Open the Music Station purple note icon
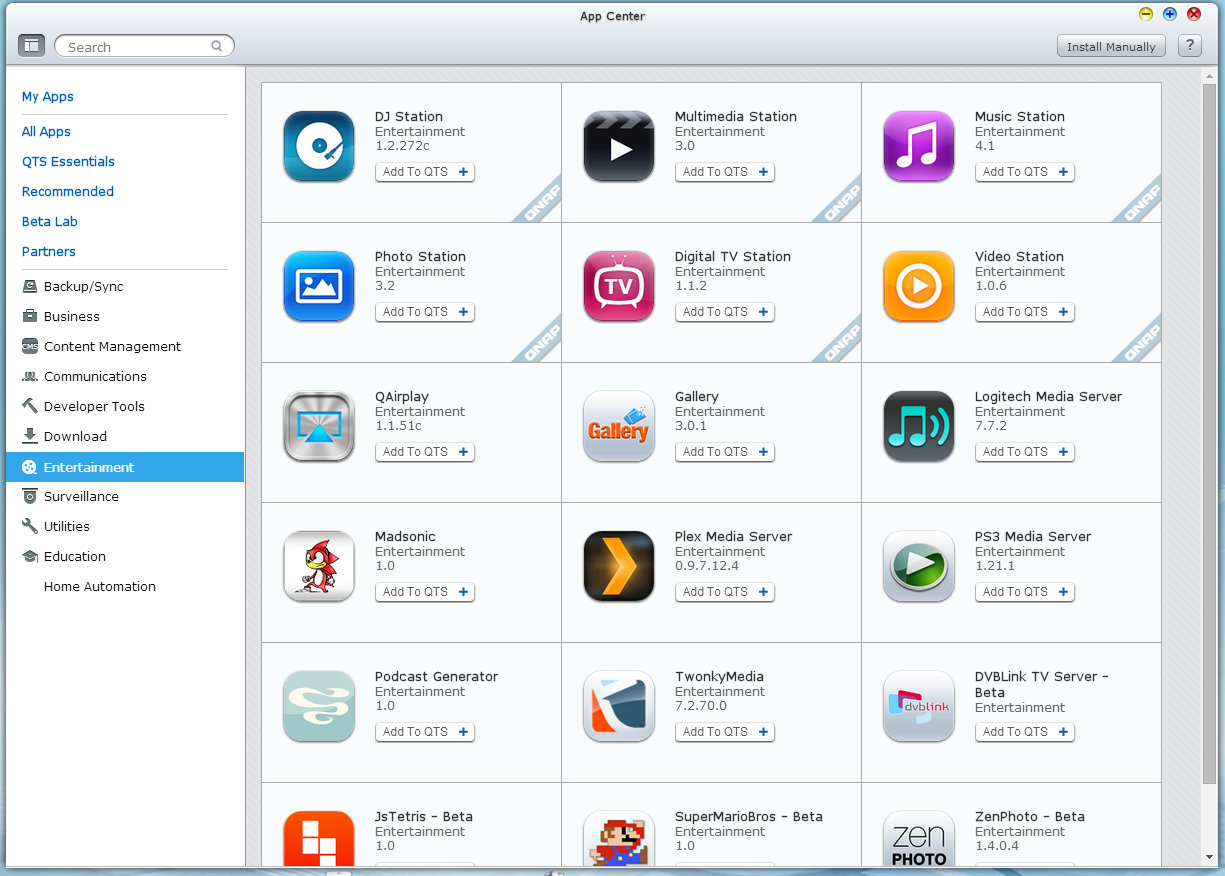 [x=919, y=146]
